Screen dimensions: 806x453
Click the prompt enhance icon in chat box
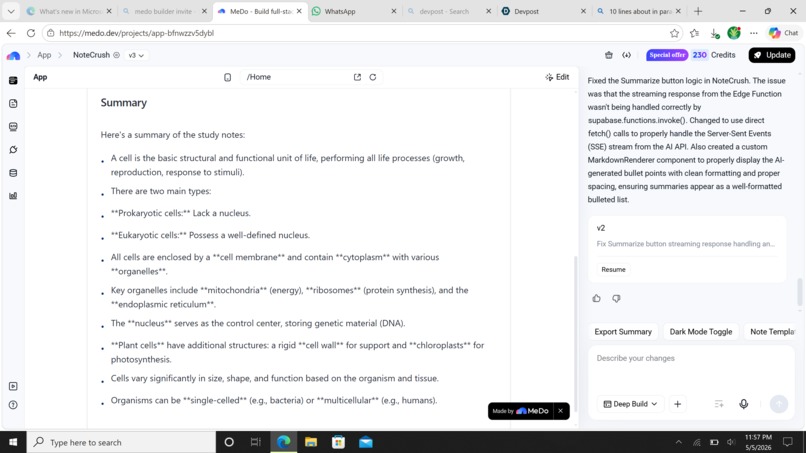[719, 404]
